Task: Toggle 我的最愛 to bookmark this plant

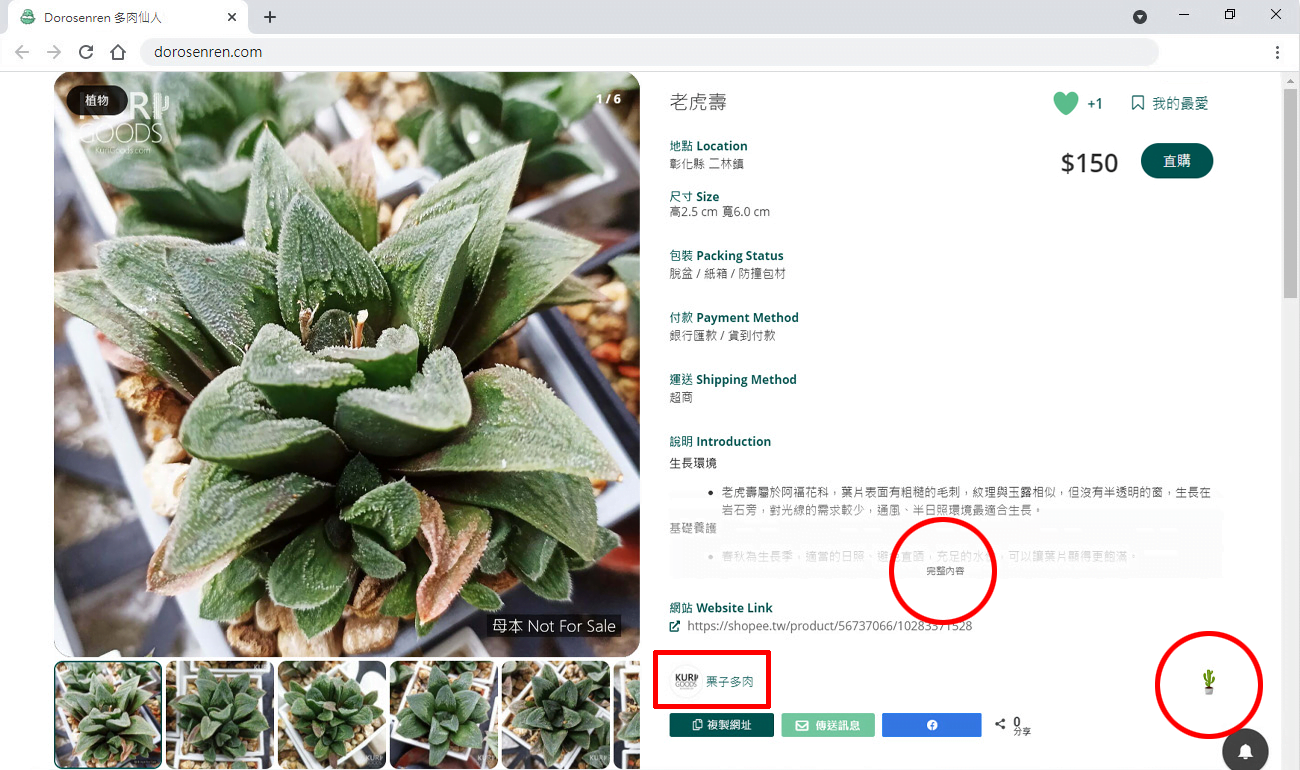Action: click(1168, 102)
